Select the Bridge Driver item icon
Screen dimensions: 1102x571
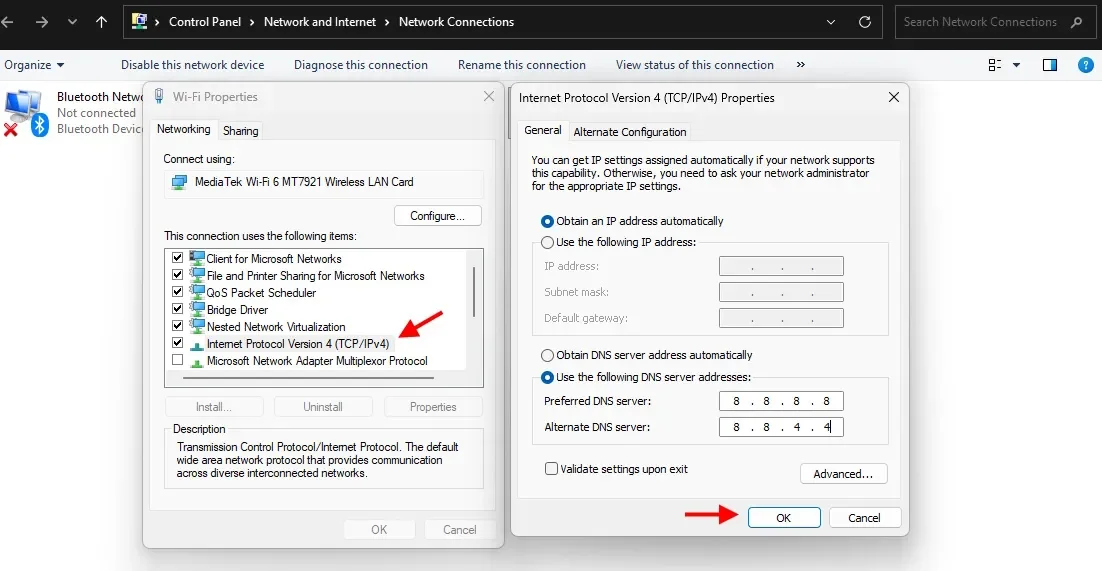(x=197, y=308)
